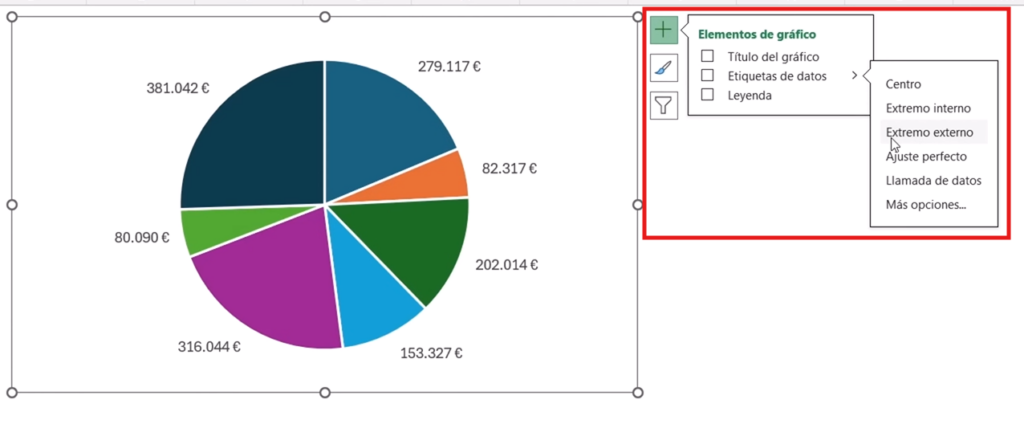Click the chart's bottom-left corner handle
The image size is (1024, 424).
(x=11, y=393)
